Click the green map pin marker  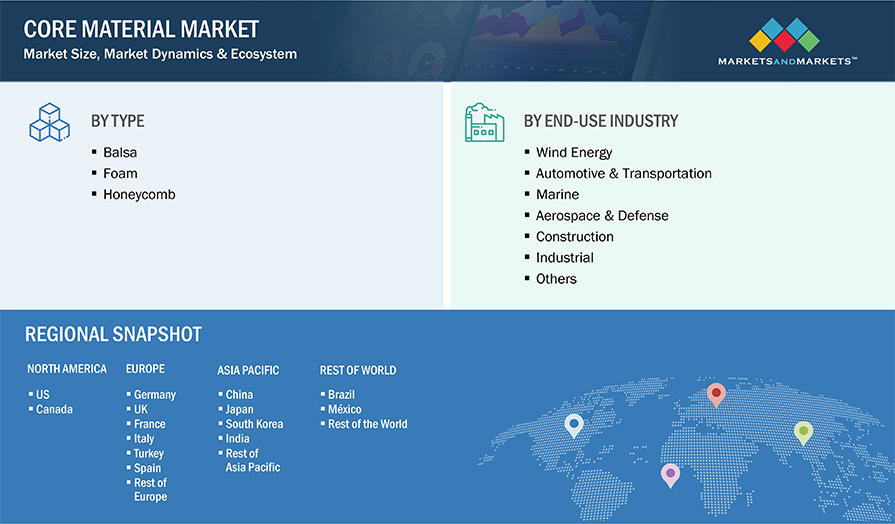(x=803, y=432)
